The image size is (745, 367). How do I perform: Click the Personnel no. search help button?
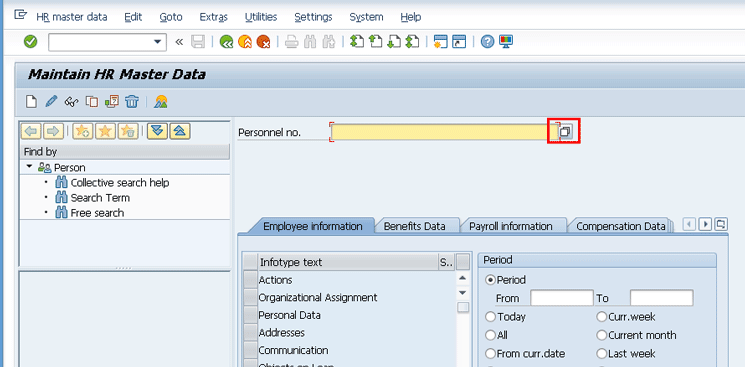pos(564,132)
